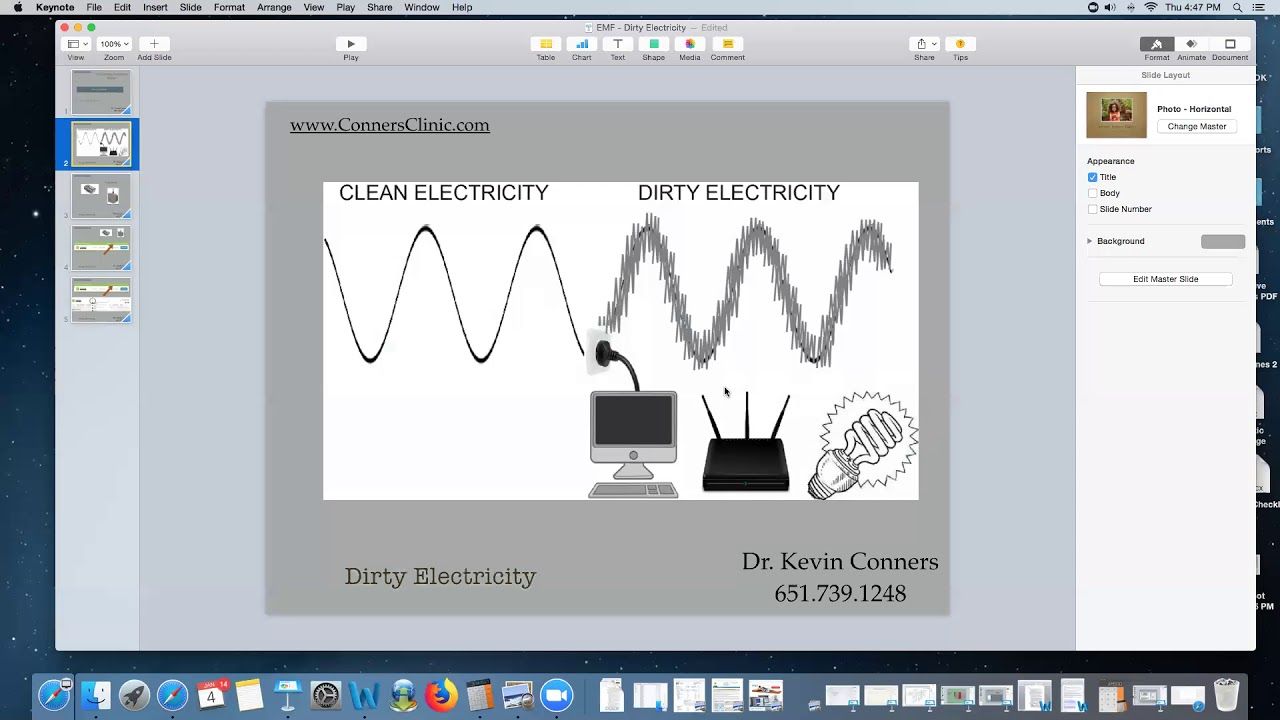Open the Chart tool in toolbar
The height and width of the screenshot is (720, 1280).
tap(581, 44)
